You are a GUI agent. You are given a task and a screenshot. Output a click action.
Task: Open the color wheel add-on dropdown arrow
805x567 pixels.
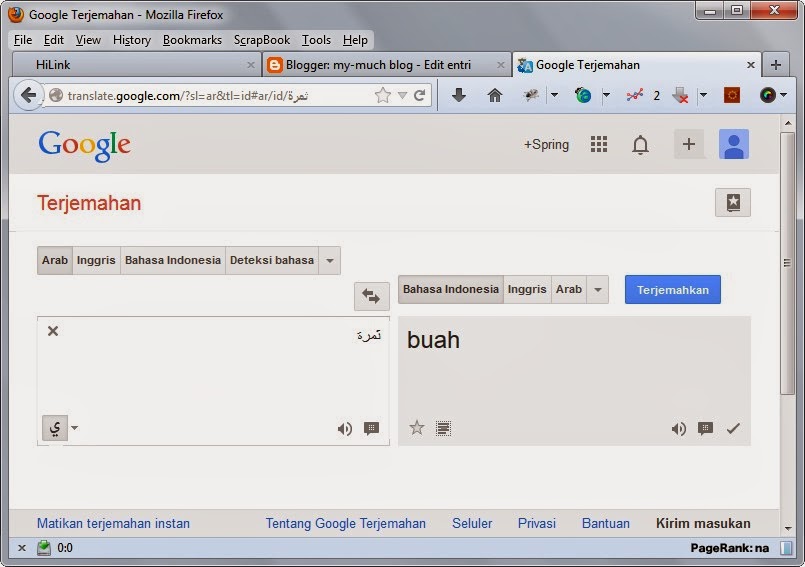pyautogui.click(x=783, y=94)
